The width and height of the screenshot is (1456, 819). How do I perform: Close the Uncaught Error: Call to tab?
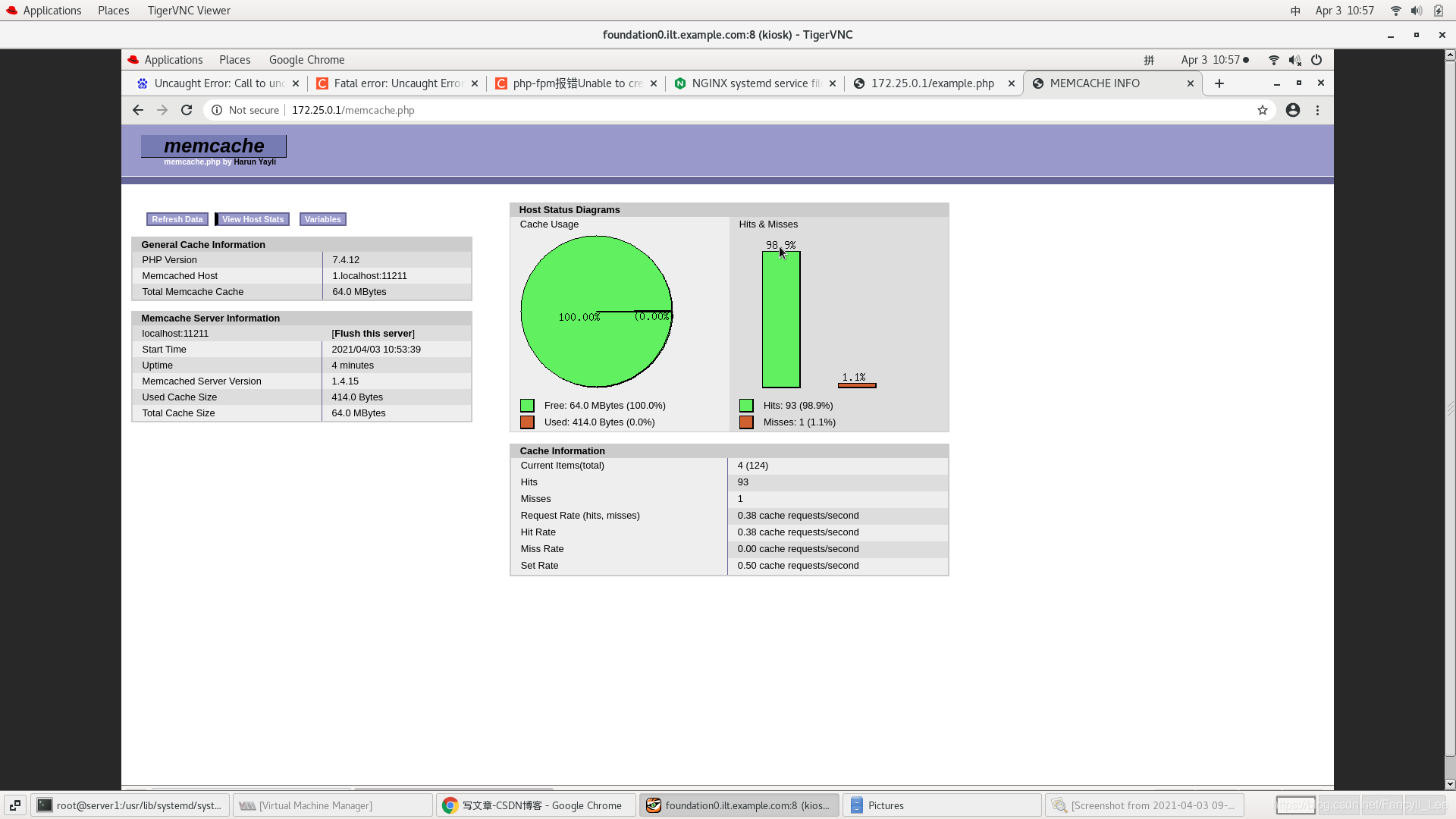click(296, 83)
